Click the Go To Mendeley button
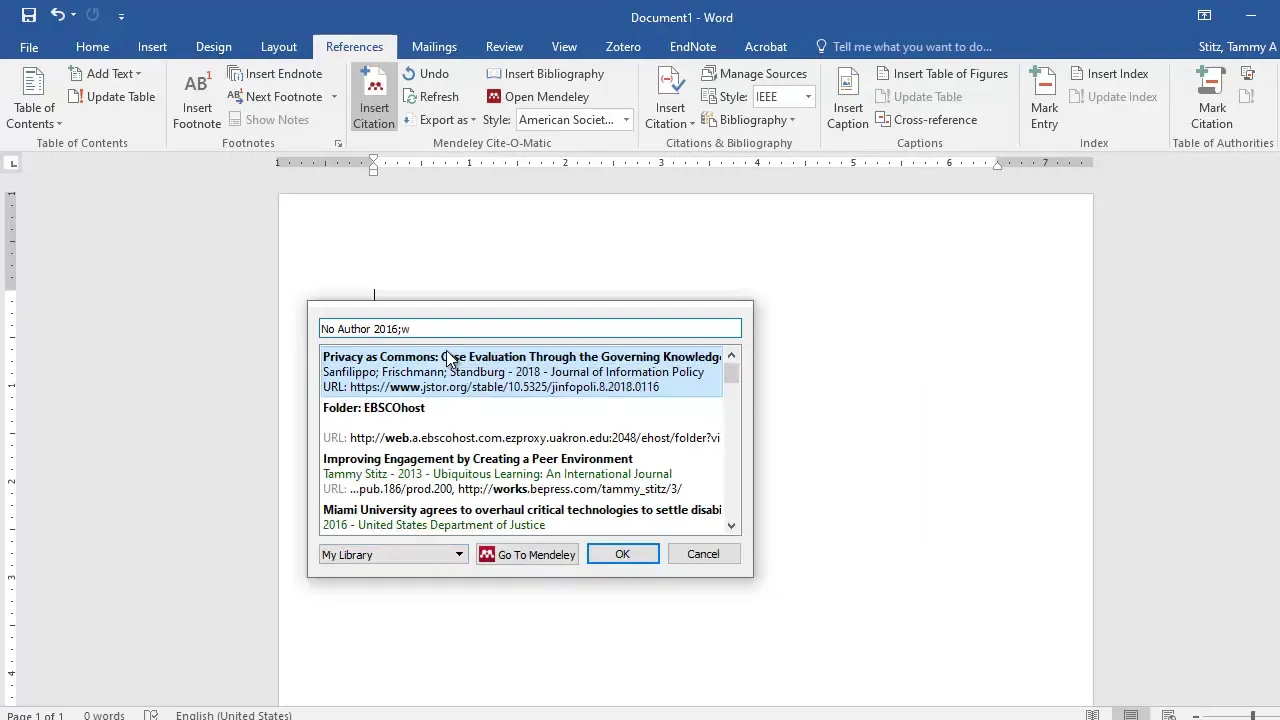Screen dimensions: 1280x720 tap(527, 555)
